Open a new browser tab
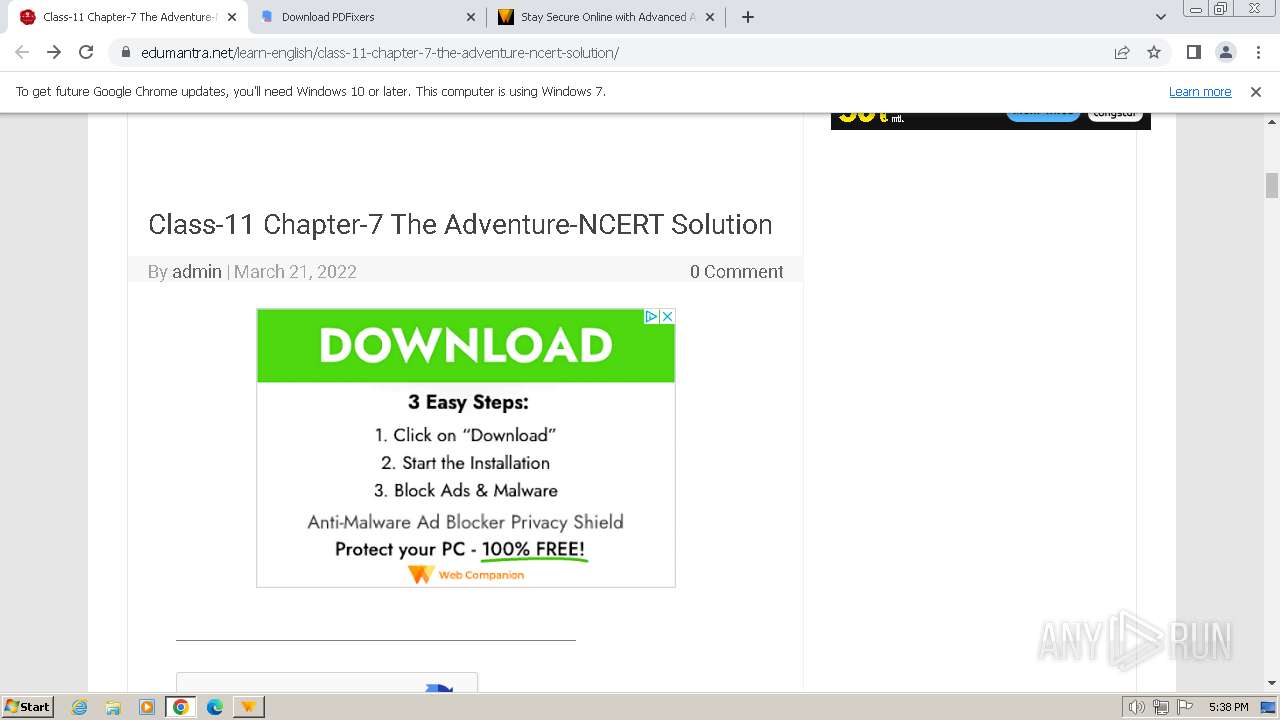Image resolution: width=1280 pixels, height=720 pixels. [748, 17]
